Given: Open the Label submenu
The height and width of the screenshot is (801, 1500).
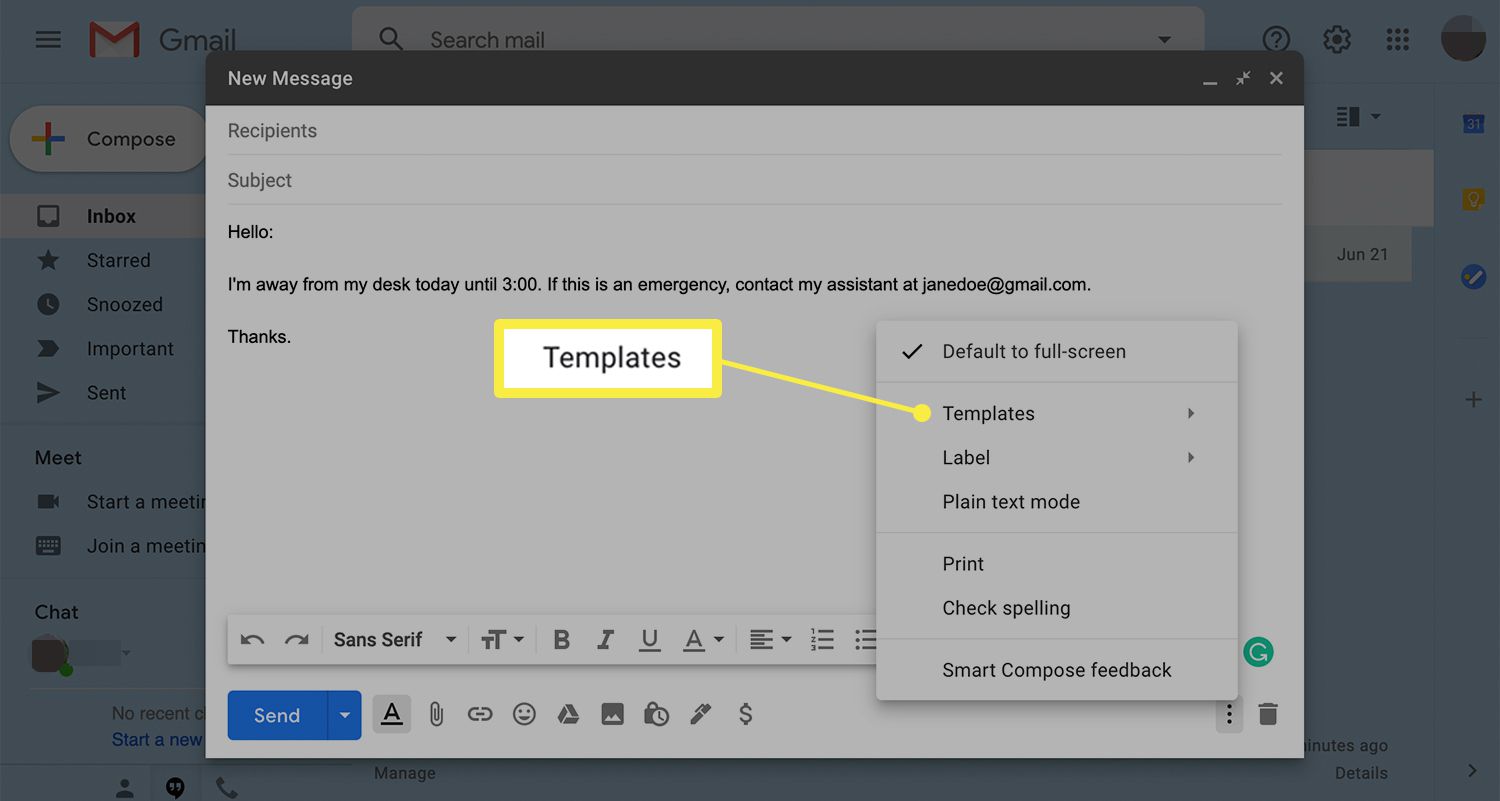Looking at the screenshot, I should tap(1057, 458).
